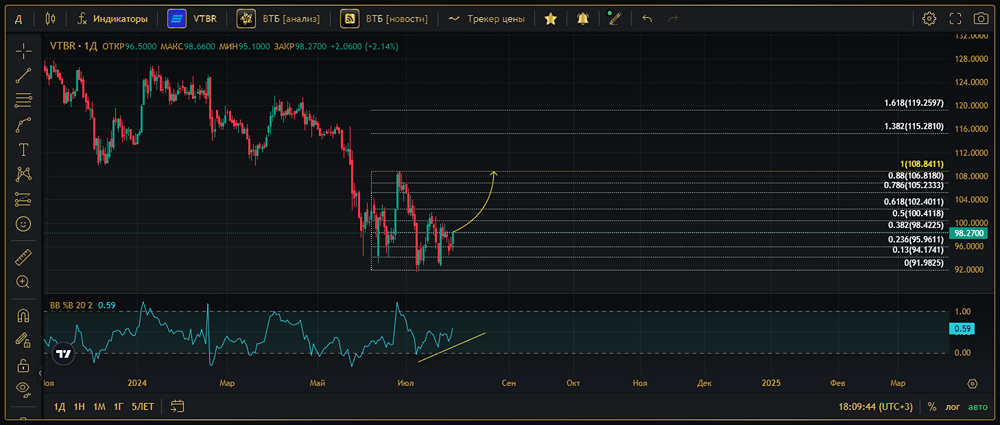
Task: Click the VTBR button
Action: click(193, 19)
